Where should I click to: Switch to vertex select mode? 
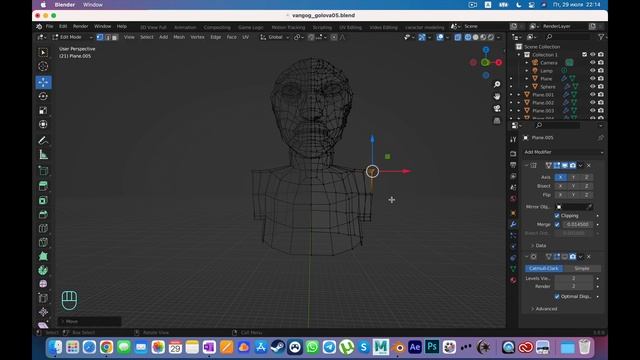[x=100, y=37]
